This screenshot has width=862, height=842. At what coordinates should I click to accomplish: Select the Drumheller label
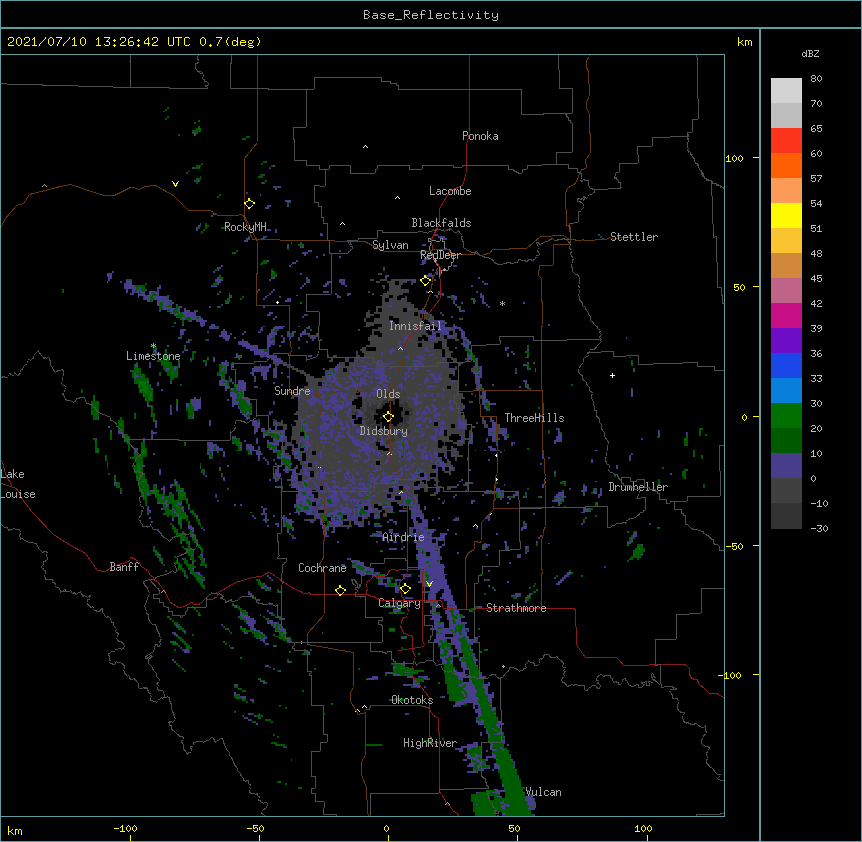tap(638, 487)
